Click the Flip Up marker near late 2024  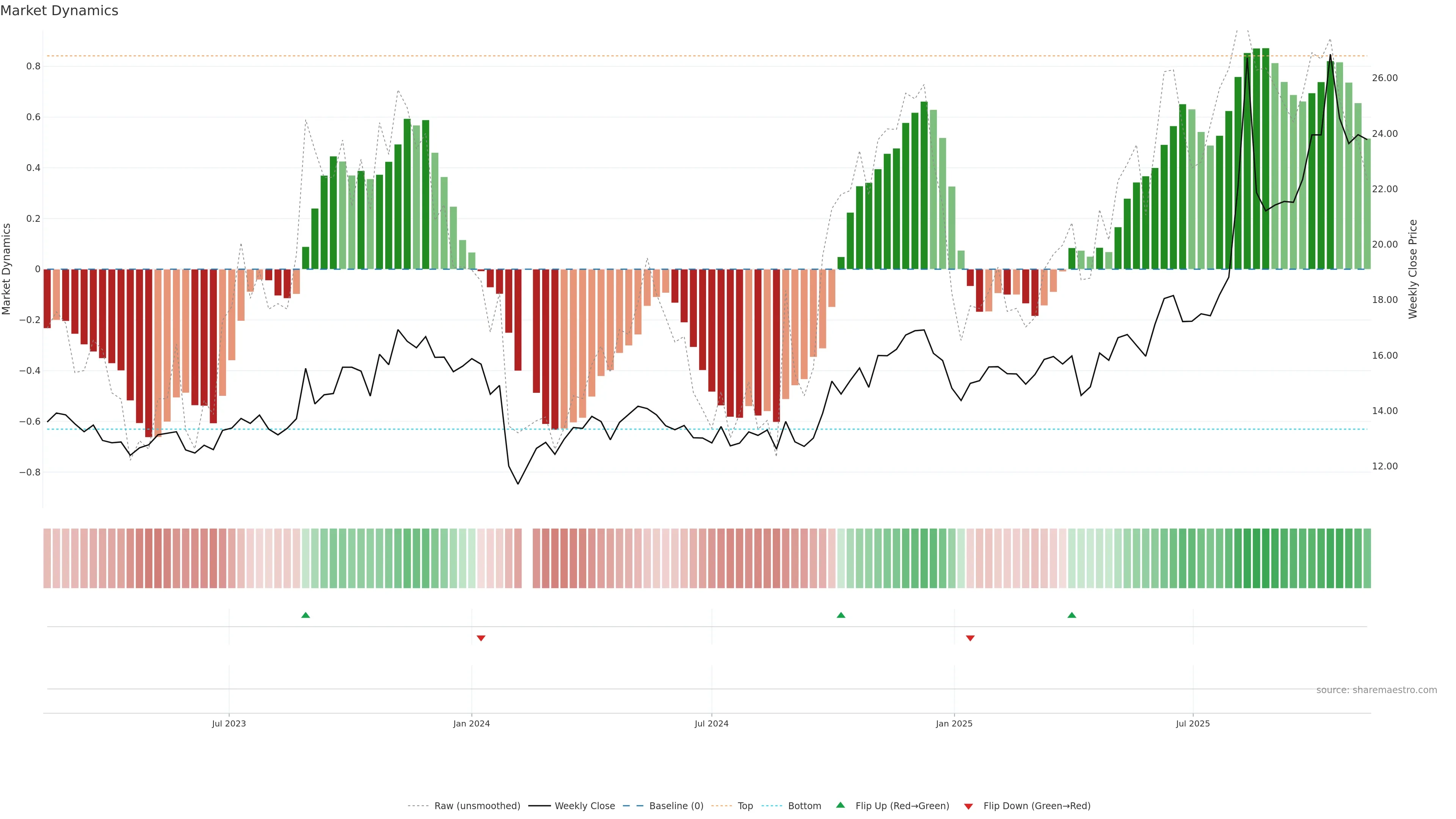841,615
